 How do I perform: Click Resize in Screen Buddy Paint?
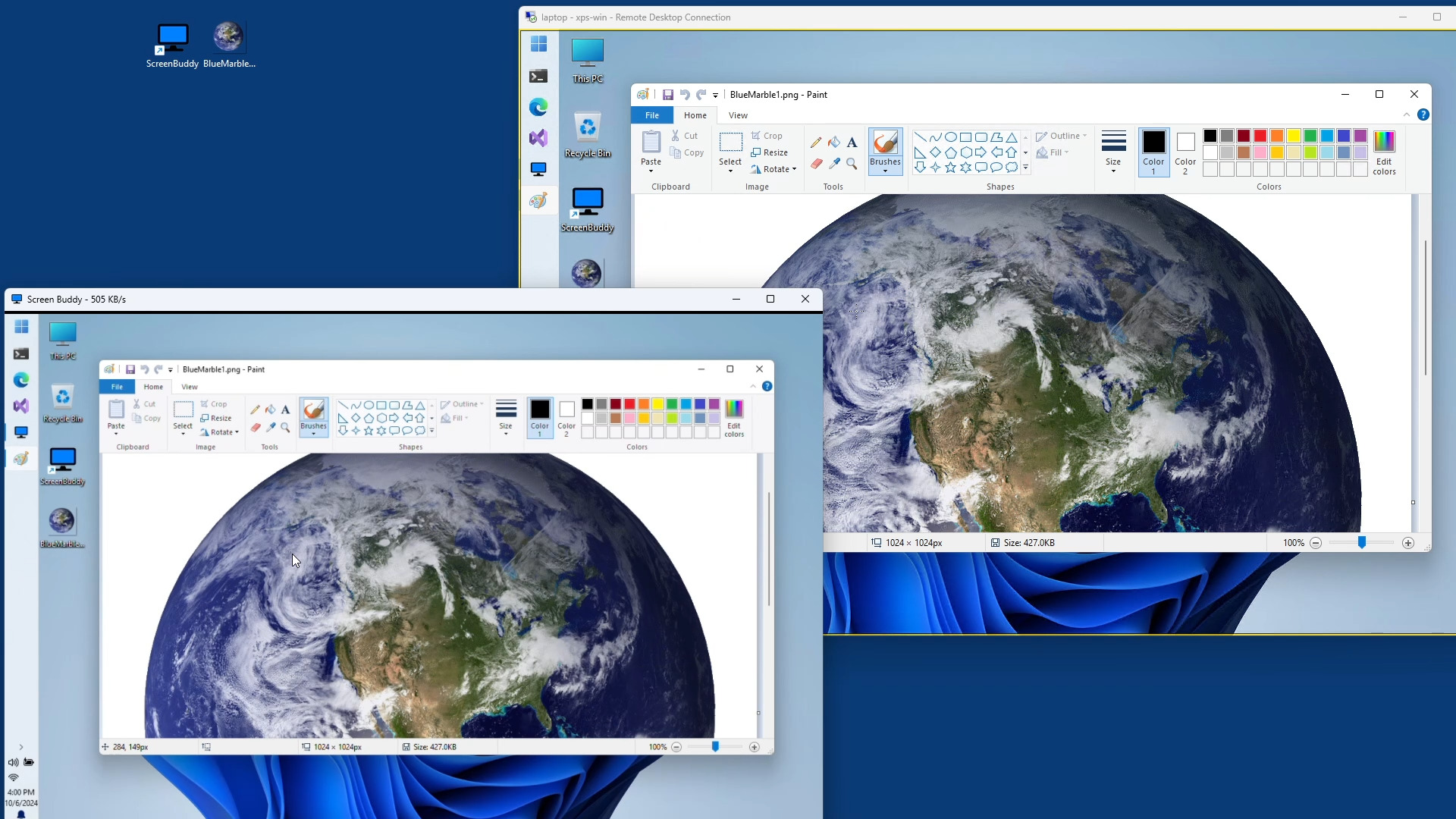tap(216, 418)
